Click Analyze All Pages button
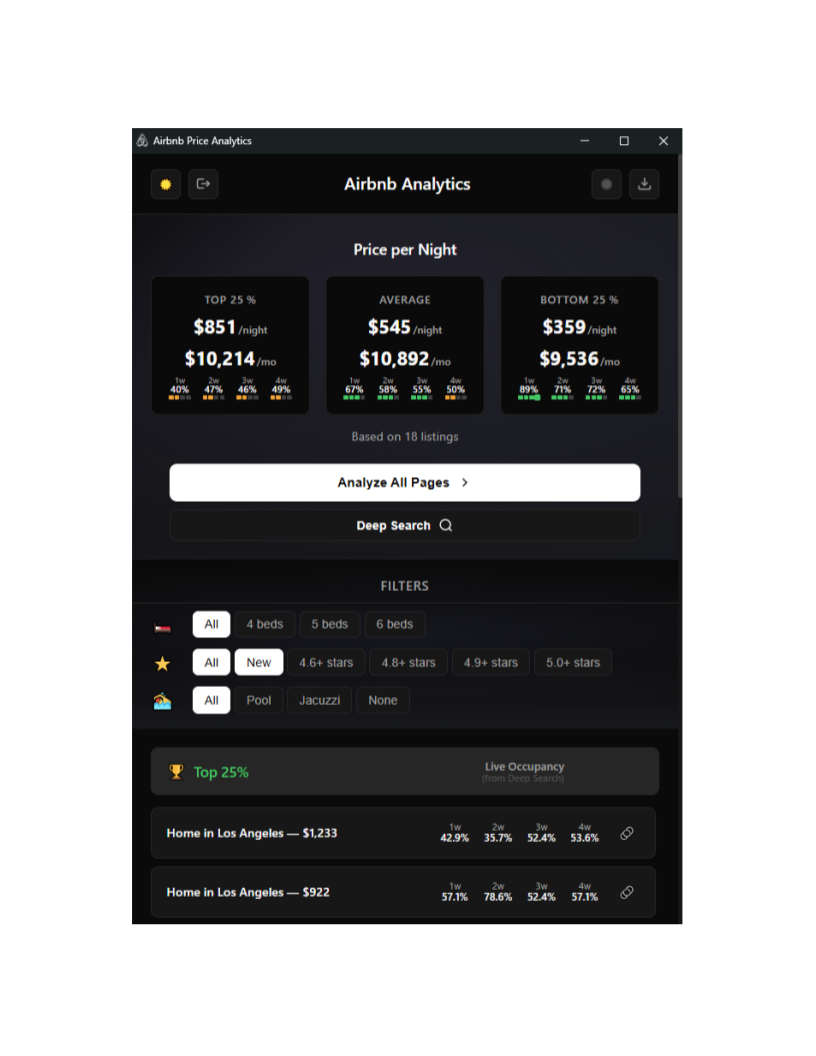This screenshot has height=1056, width=816. pyautogui.click(x=405, y=482)
